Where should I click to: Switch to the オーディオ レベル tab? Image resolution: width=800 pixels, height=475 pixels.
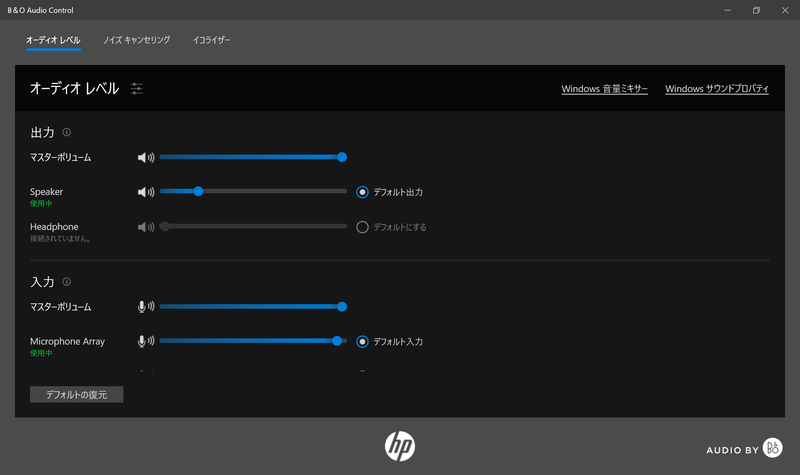tap(53, 40)
